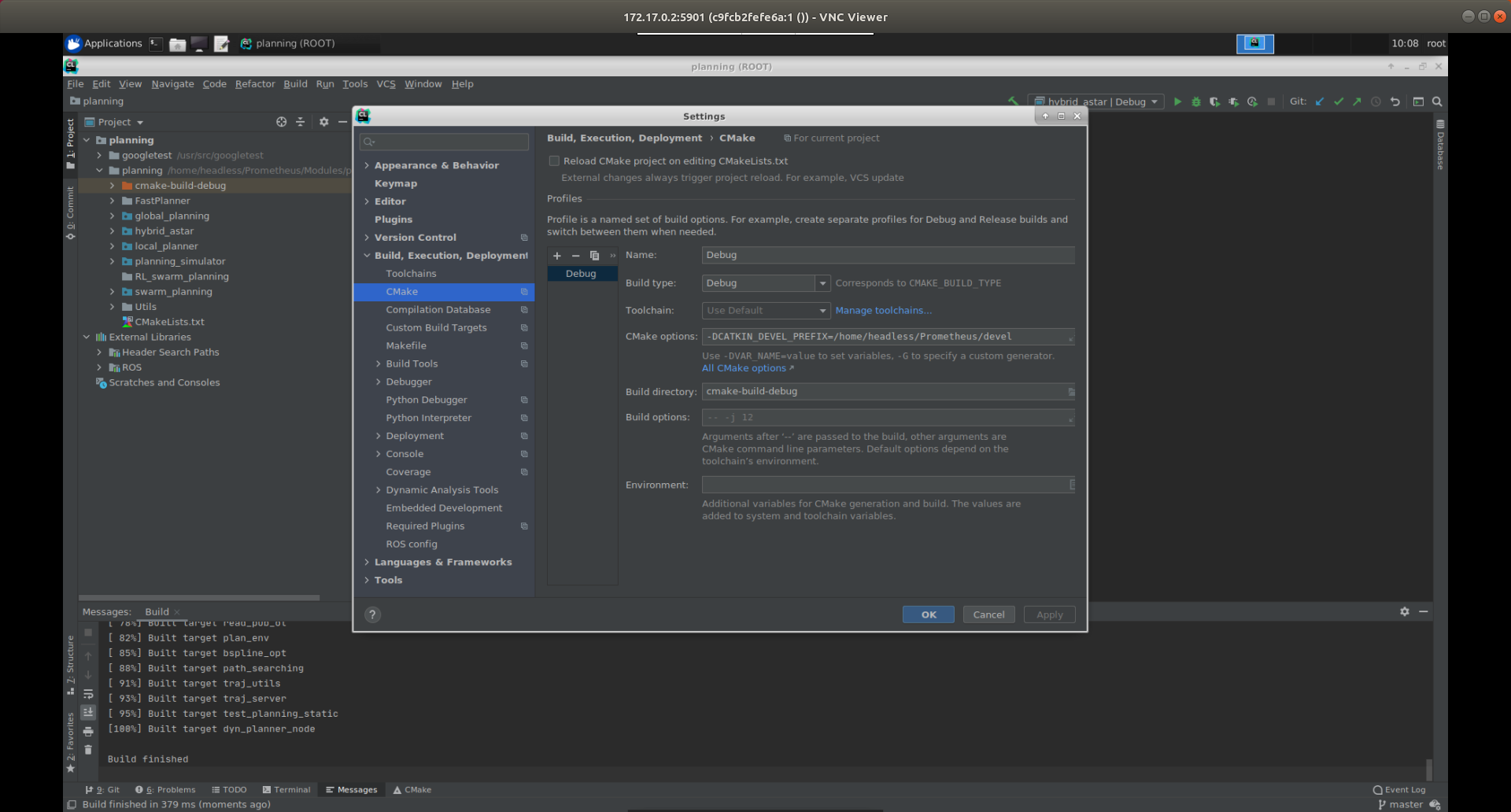Click Git Push green arrow icon
Viewport: 1511px width, 812px height.
pyautogui.click(x=1358, y=101)
